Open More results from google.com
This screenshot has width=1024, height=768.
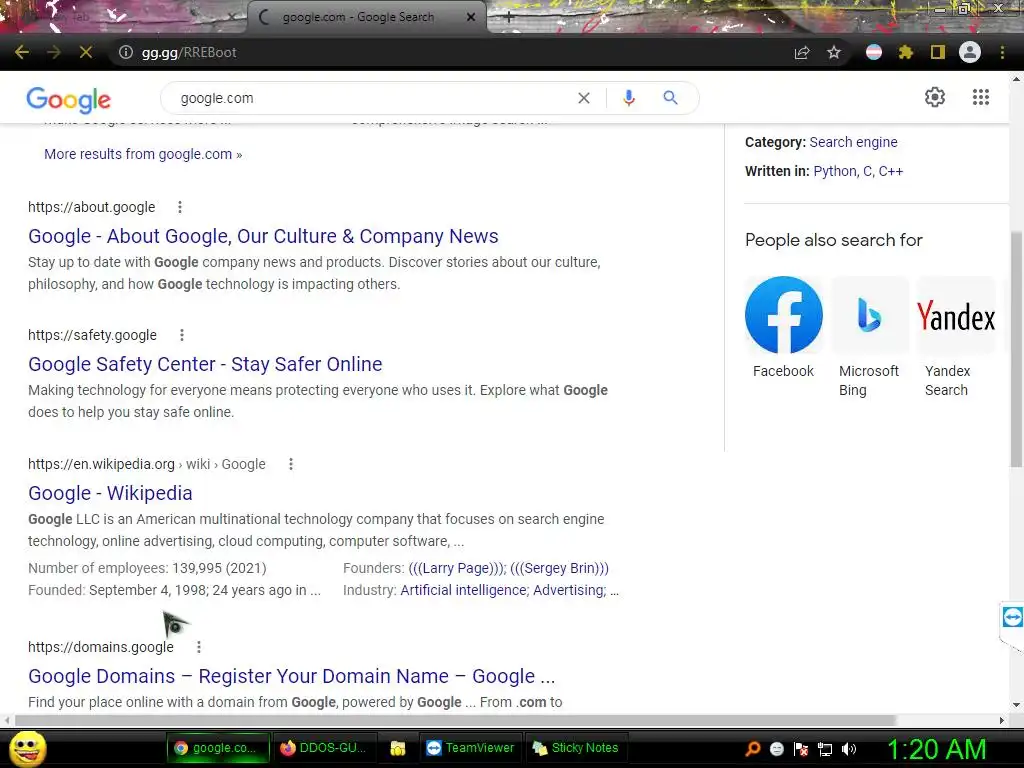[x=143, y=154]
